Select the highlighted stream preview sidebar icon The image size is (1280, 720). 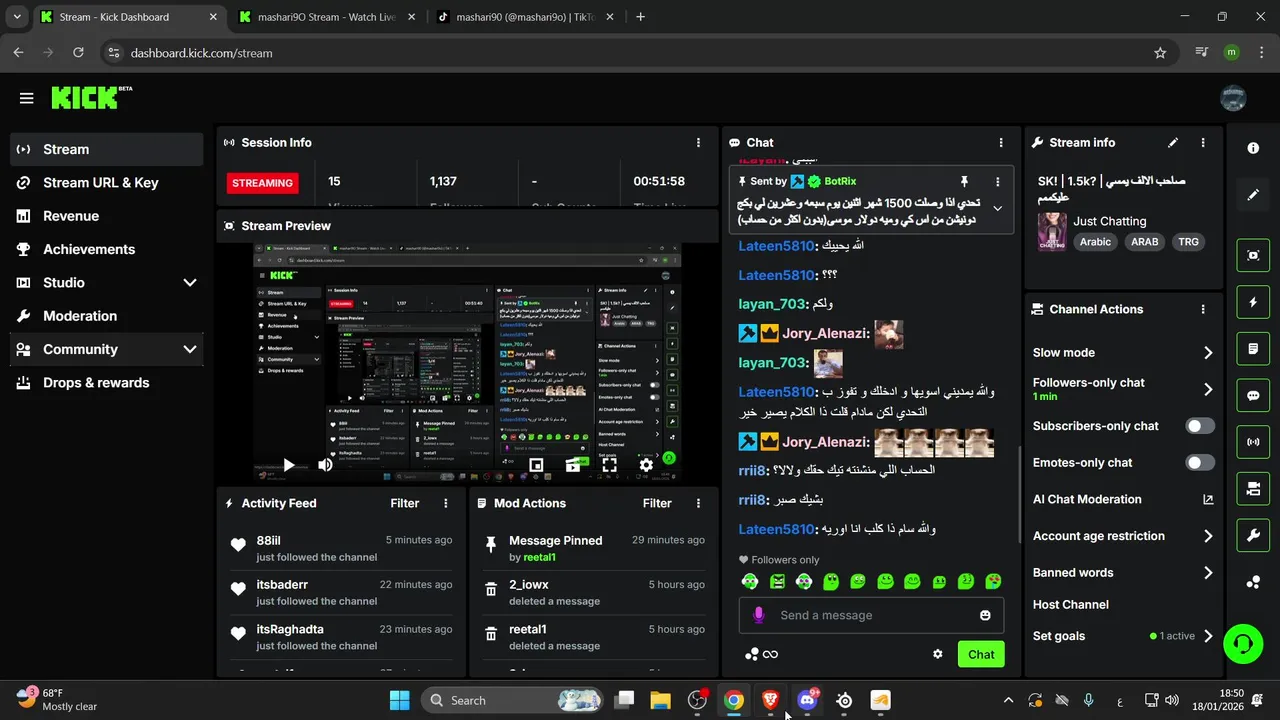tap(1253, 255)
